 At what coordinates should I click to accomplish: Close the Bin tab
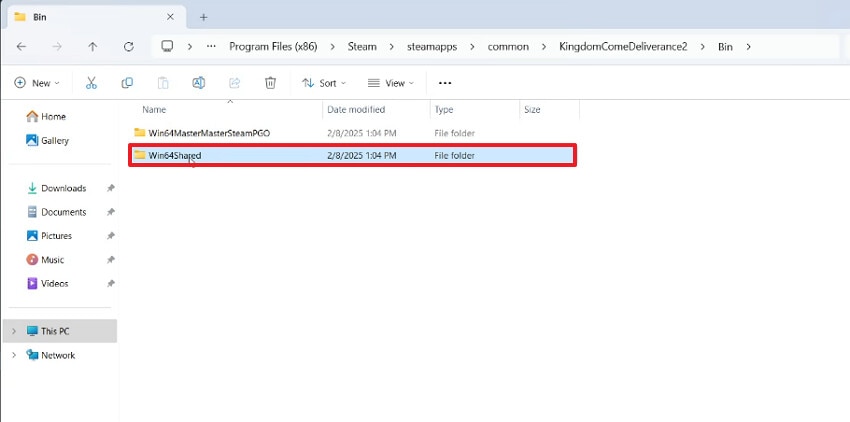point(170,17)
